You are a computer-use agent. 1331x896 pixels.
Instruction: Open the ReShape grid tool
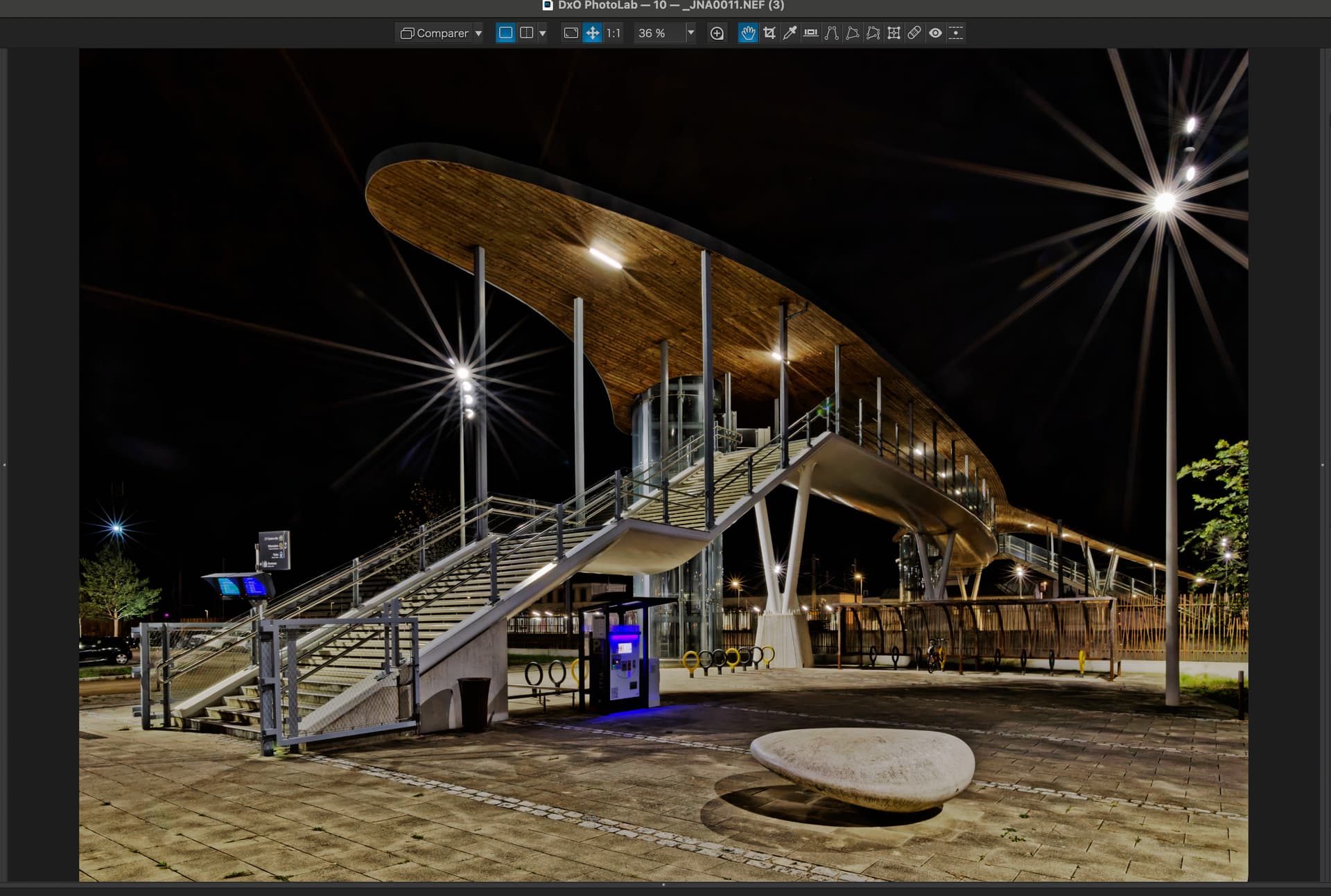tap(894, 33)
